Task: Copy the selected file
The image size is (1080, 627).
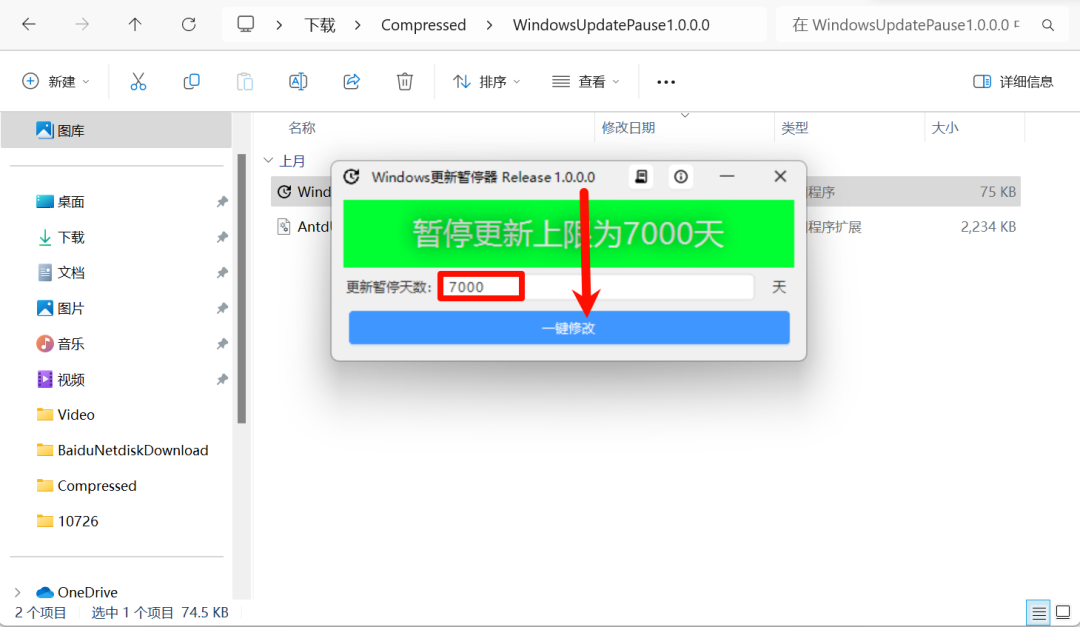Action: tap(191, 81)
